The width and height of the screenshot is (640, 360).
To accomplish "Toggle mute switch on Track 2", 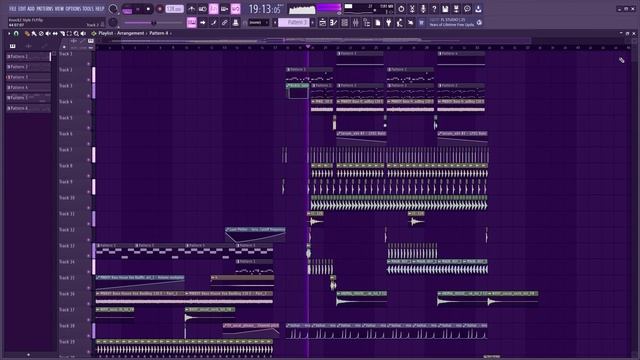I will click(89, 80).
